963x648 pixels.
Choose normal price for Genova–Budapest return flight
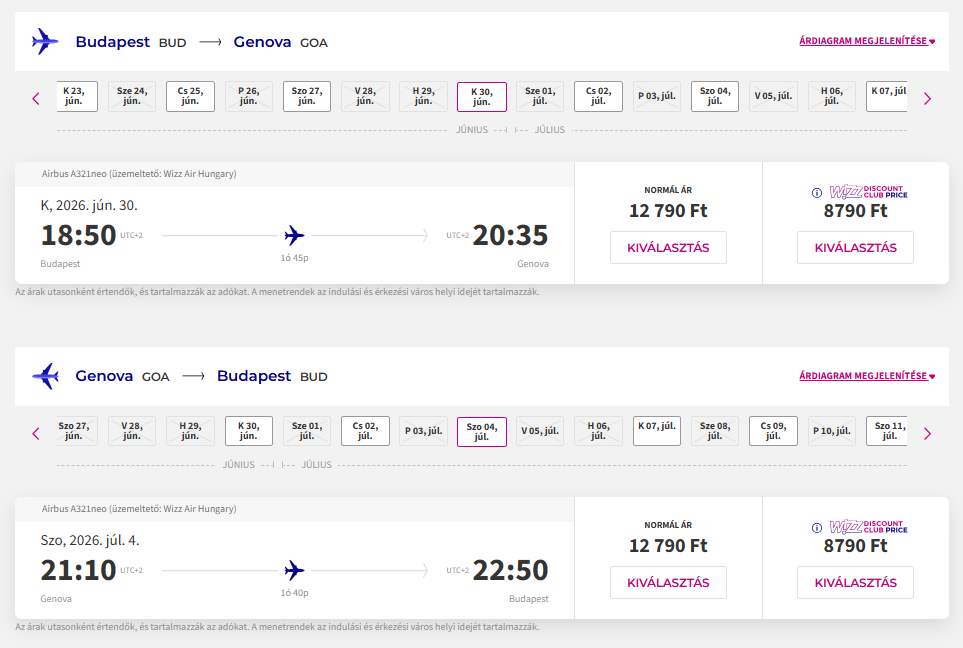668,583
